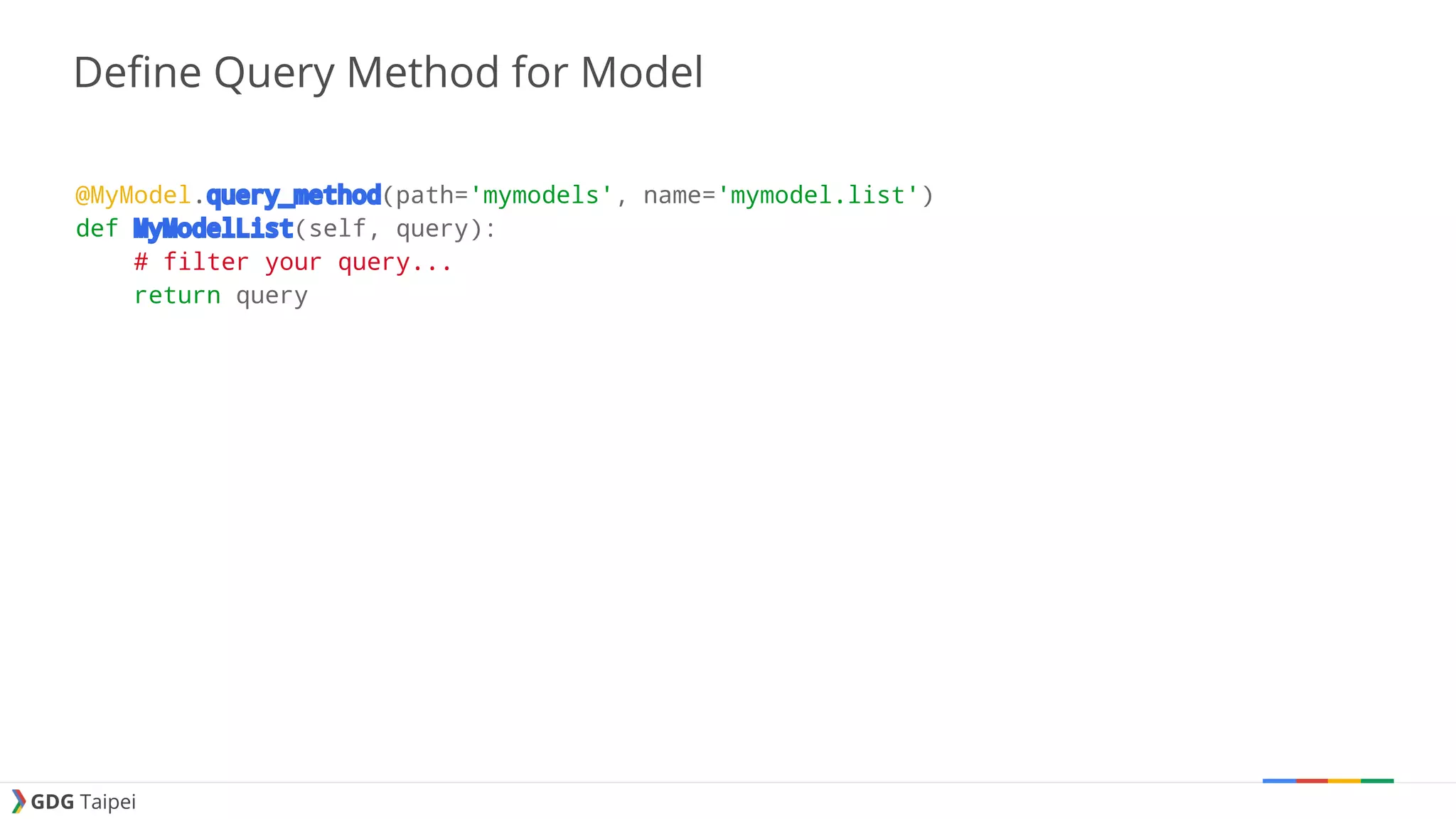Click the GDG chevron logo icon
This screenshot has width=1456, height=819.
[x=19, y=801]
